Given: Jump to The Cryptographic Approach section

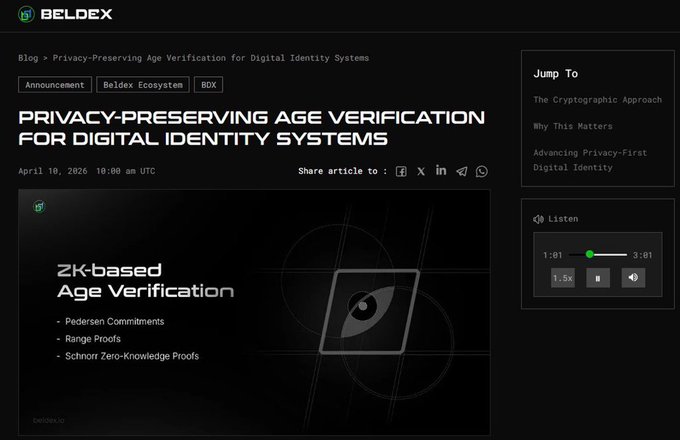Looking at the screenshot, I should 598,100.
